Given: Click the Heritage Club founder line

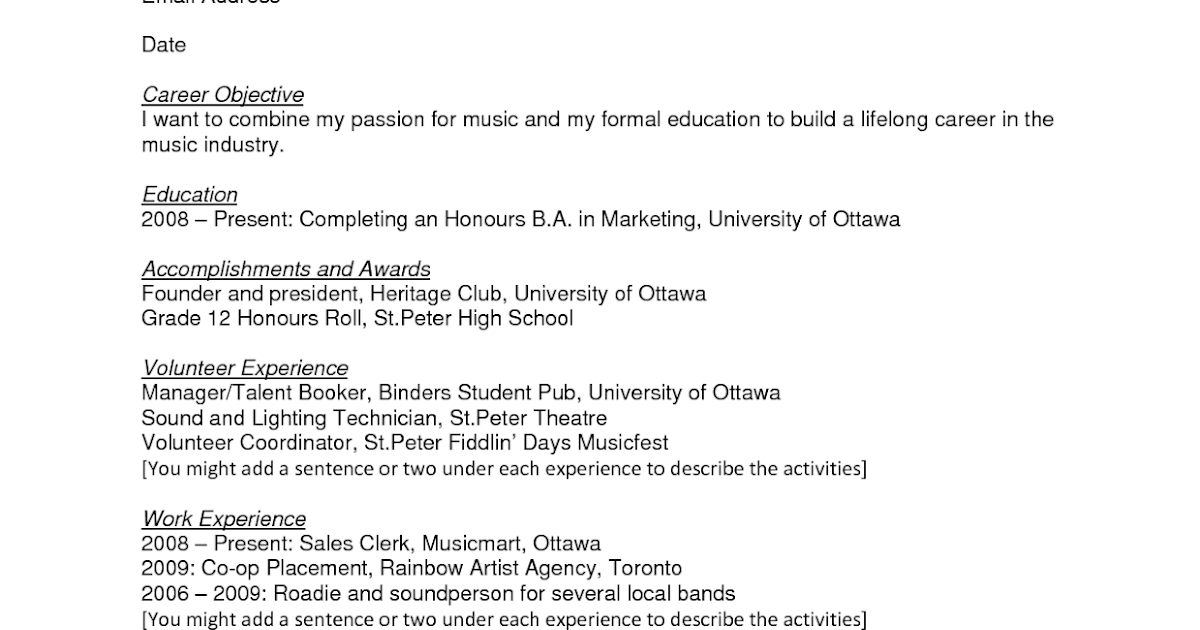Looking at the screenshot, I should pyautogui.click(x=423, y=294).
